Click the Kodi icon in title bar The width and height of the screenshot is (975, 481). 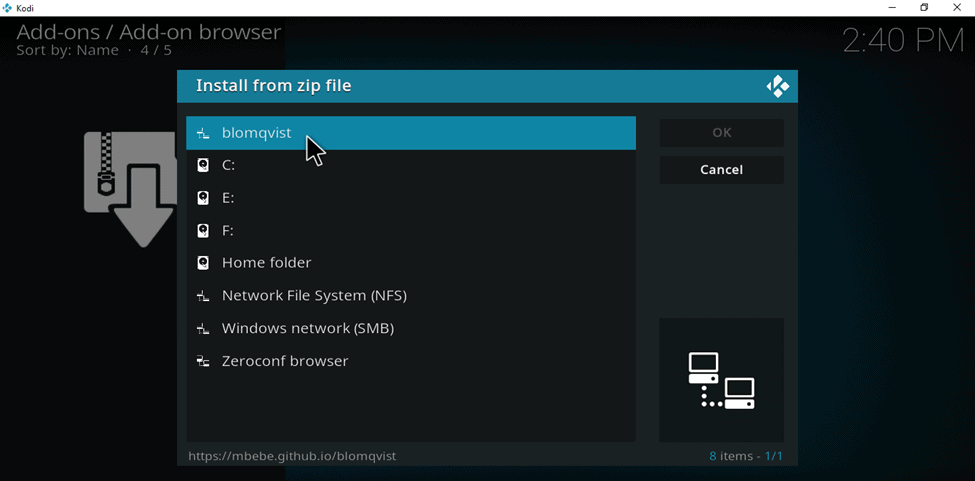click(x=7, y=7)
